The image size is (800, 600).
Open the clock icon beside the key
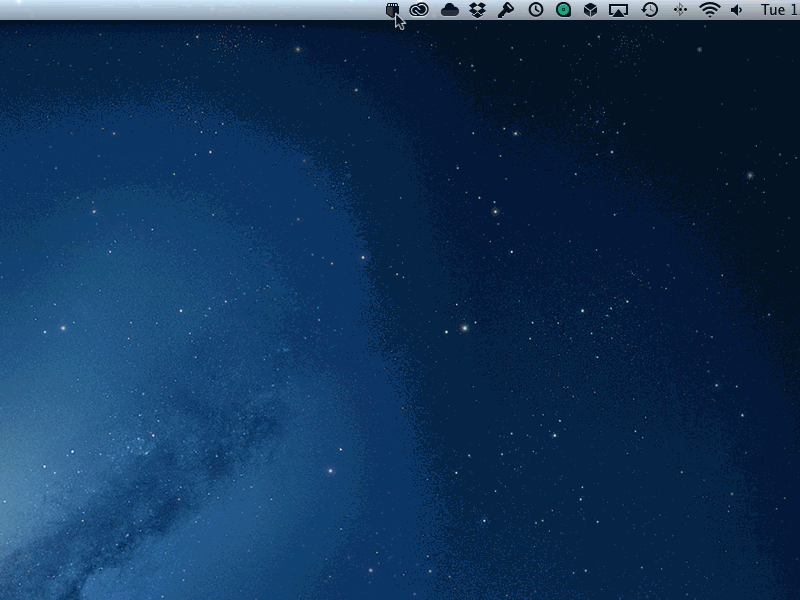pos(536,10)
